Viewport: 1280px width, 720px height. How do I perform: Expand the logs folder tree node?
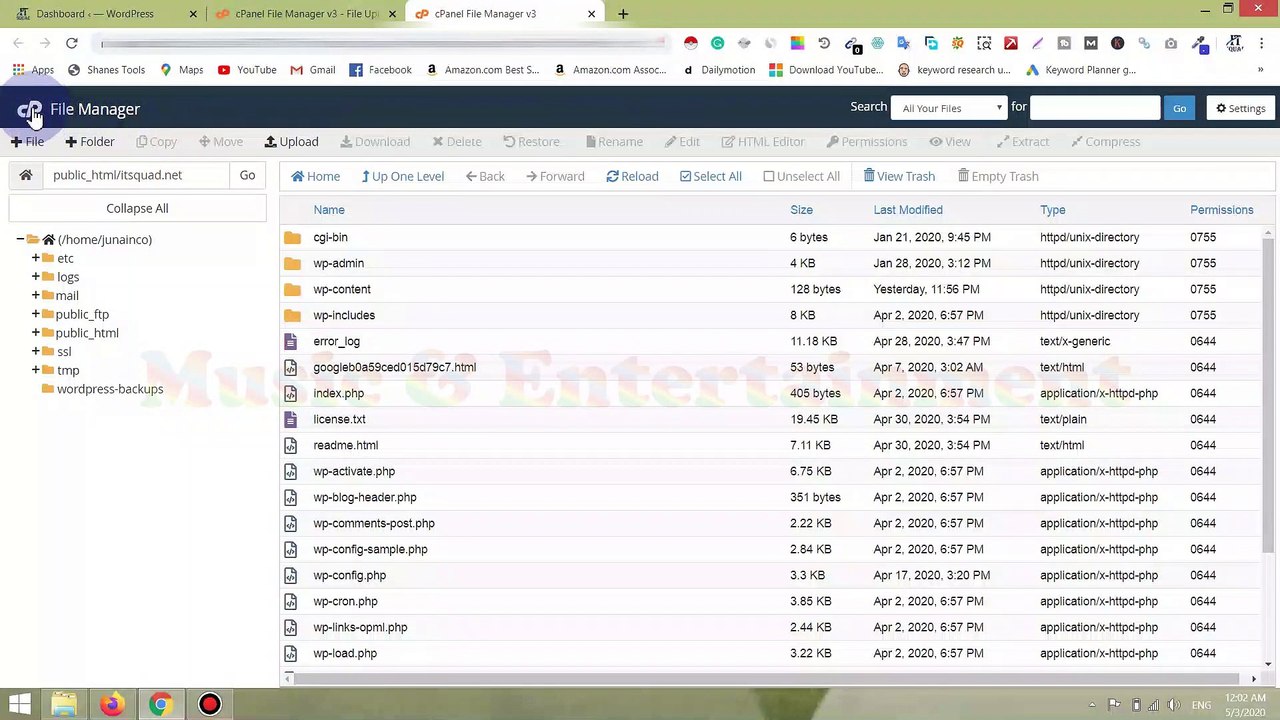click(x=36, y=277)
